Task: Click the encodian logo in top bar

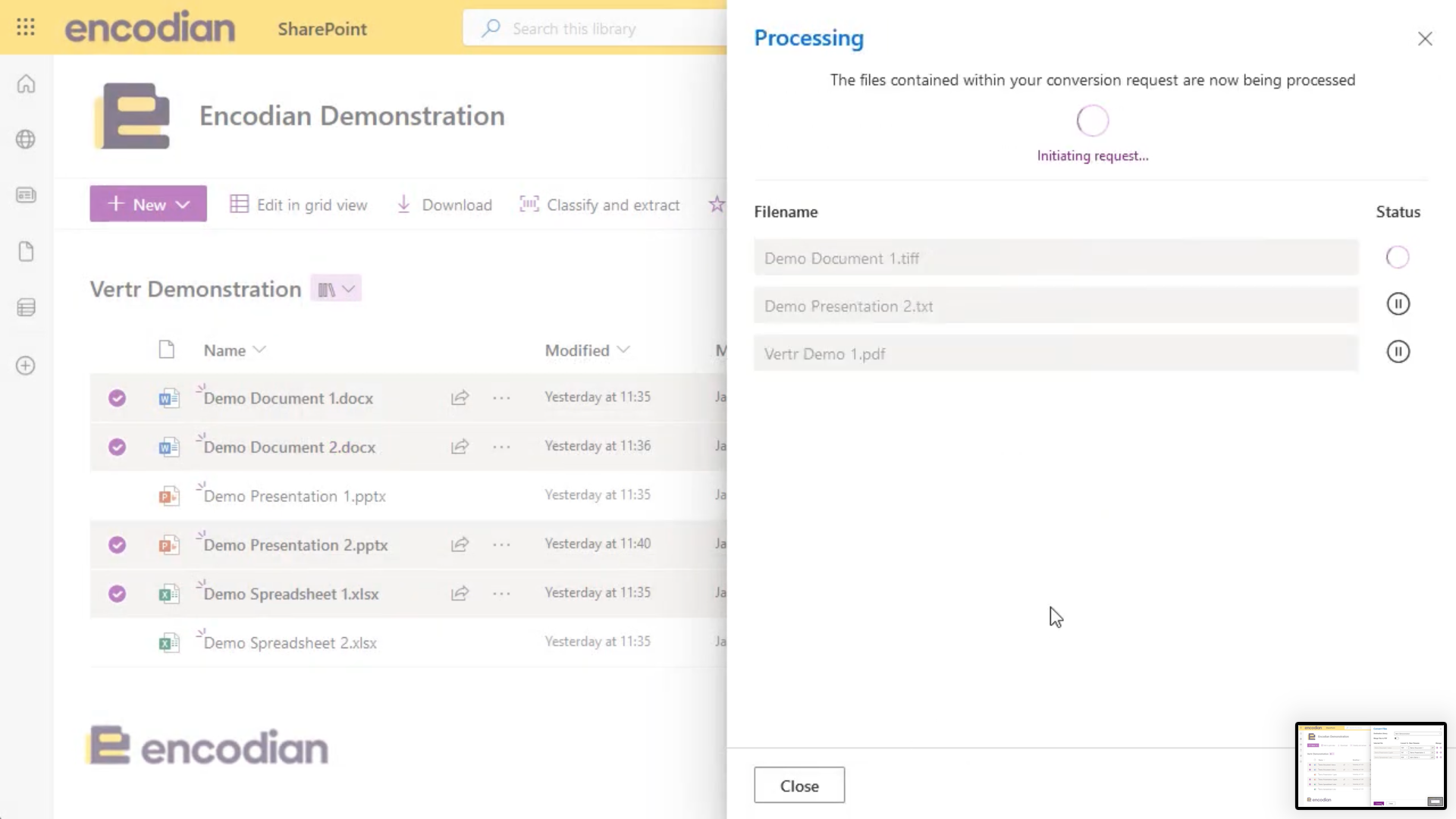Action: click(150, 28)
